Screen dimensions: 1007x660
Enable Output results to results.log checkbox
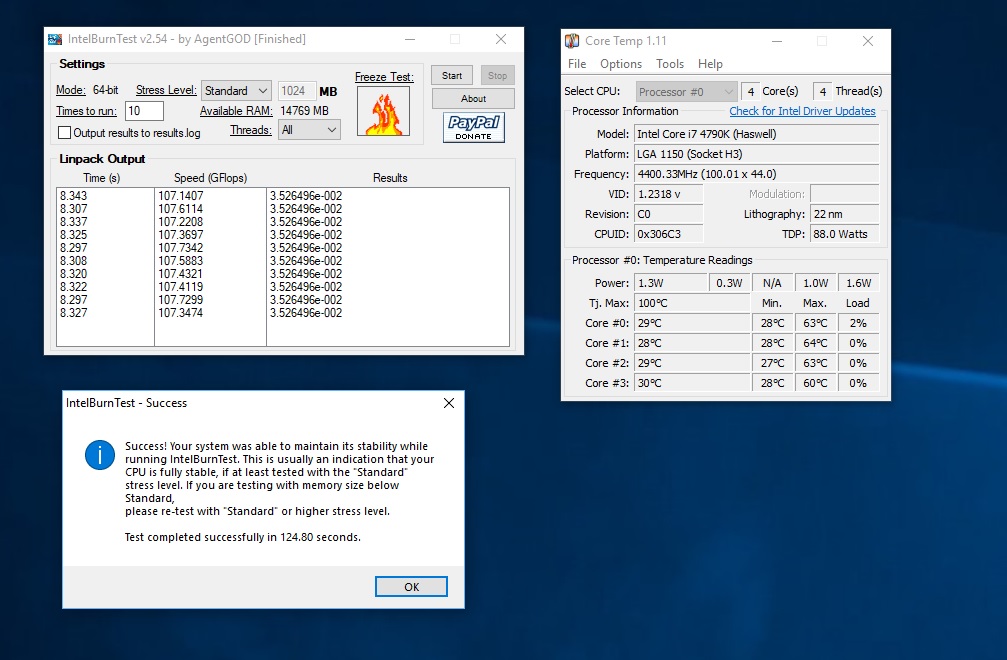[x=64, y=133]
